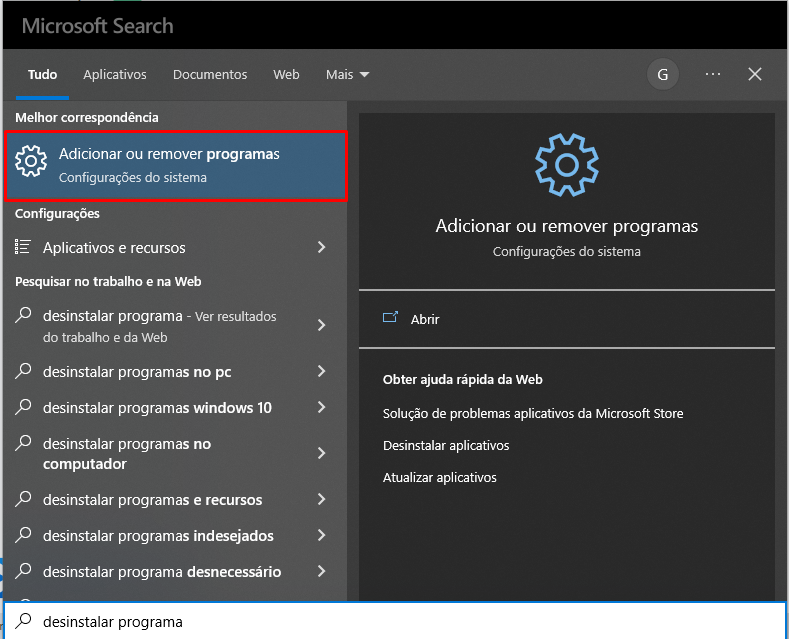This screenshot has height=639, width=789.
Task: Switch to the Aplicativos tab
Action: point(115,74)
